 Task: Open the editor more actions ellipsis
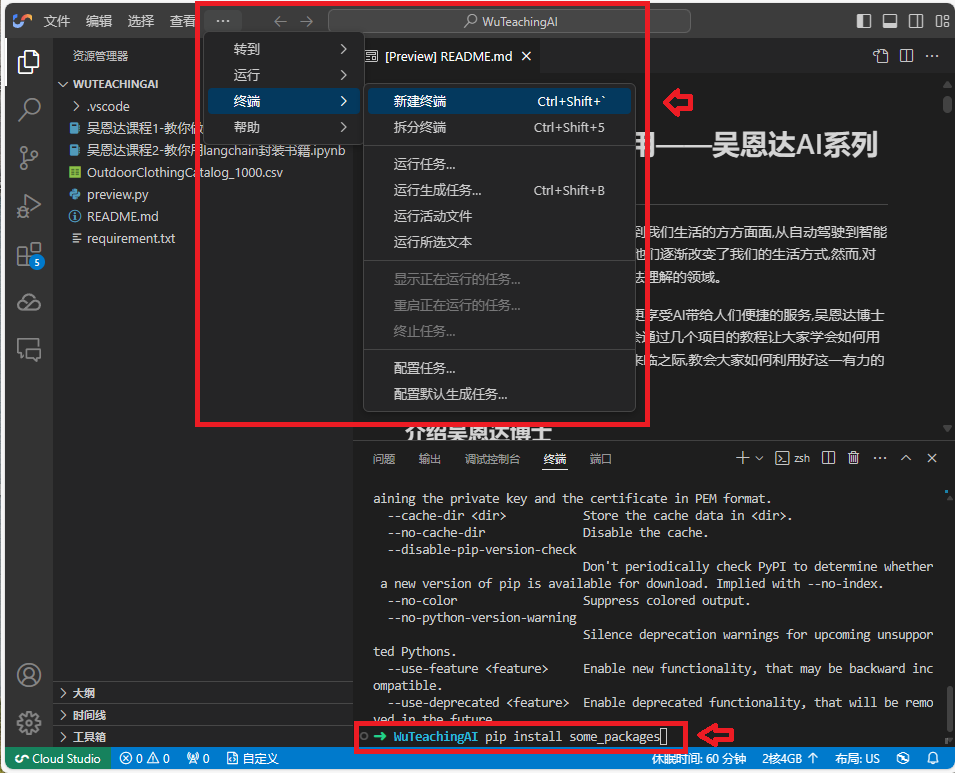coord(932,56)
